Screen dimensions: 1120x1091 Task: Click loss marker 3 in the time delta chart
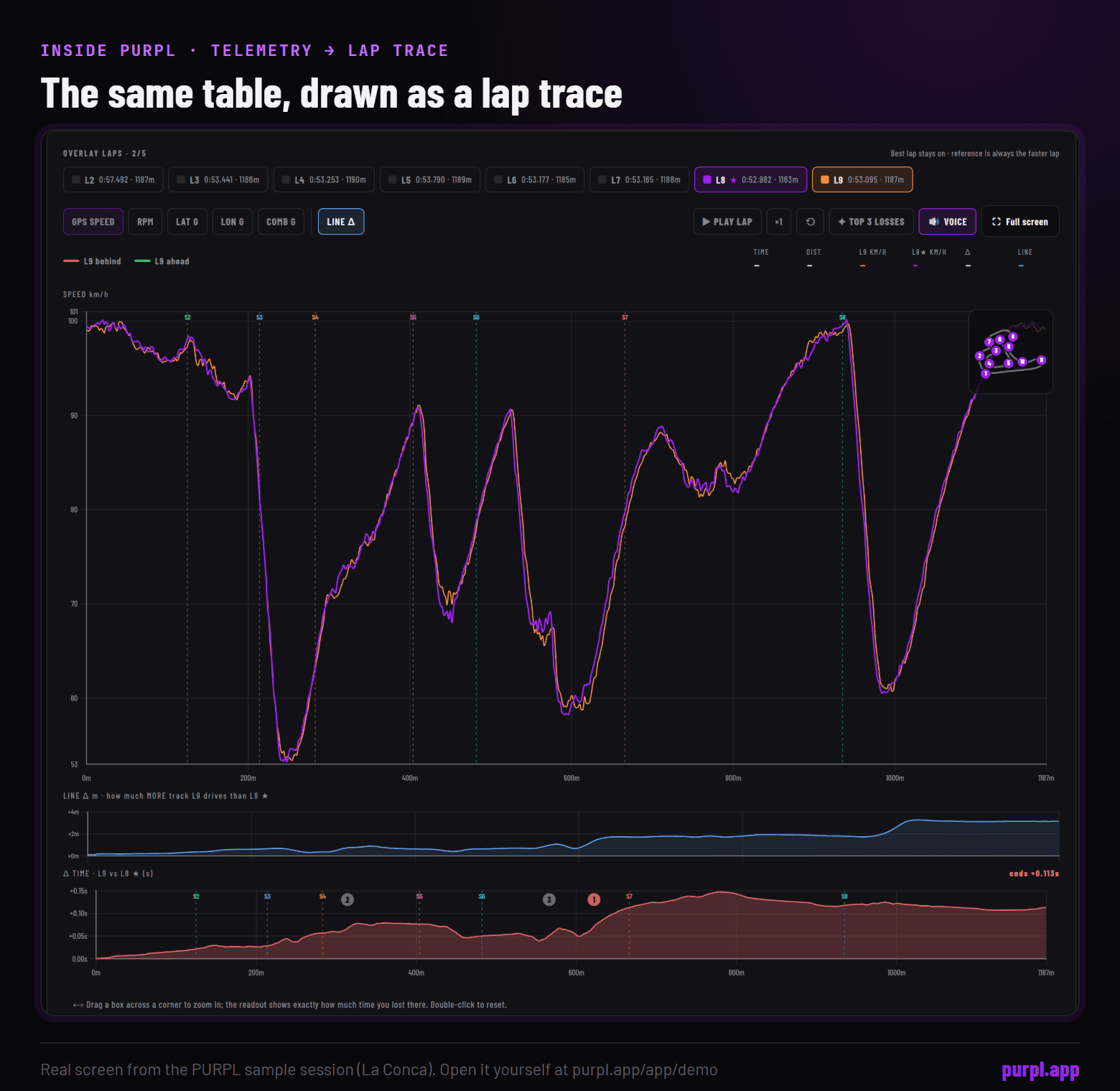tap(549, 899)
